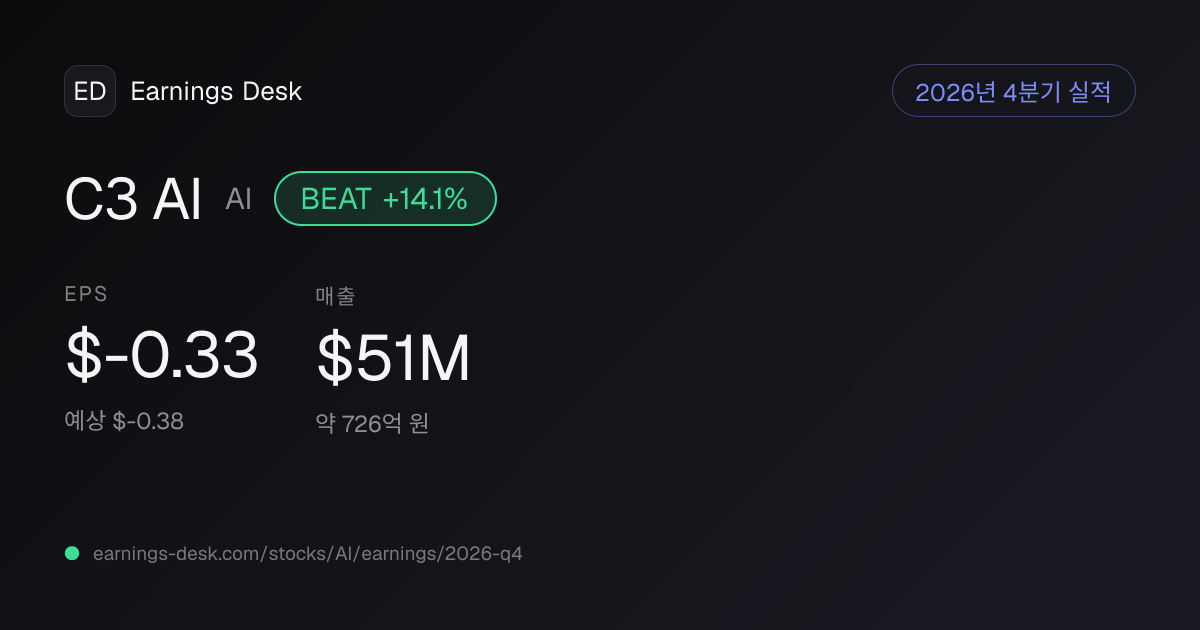Click the $-0.38 figure in the estimate line
This screenshot has width=1200, height=630.
pyautogui.click(x=148, y=421)
